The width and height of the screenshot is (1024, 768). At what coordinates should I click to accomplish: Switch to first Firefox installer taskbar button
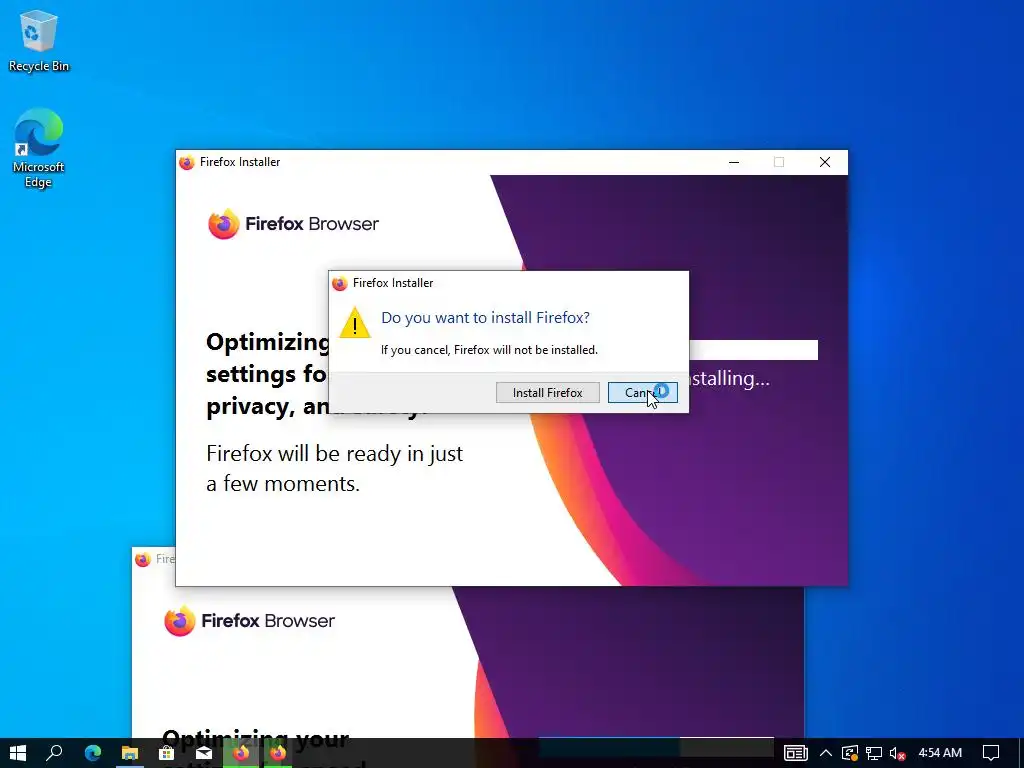[x=241, y=753]
